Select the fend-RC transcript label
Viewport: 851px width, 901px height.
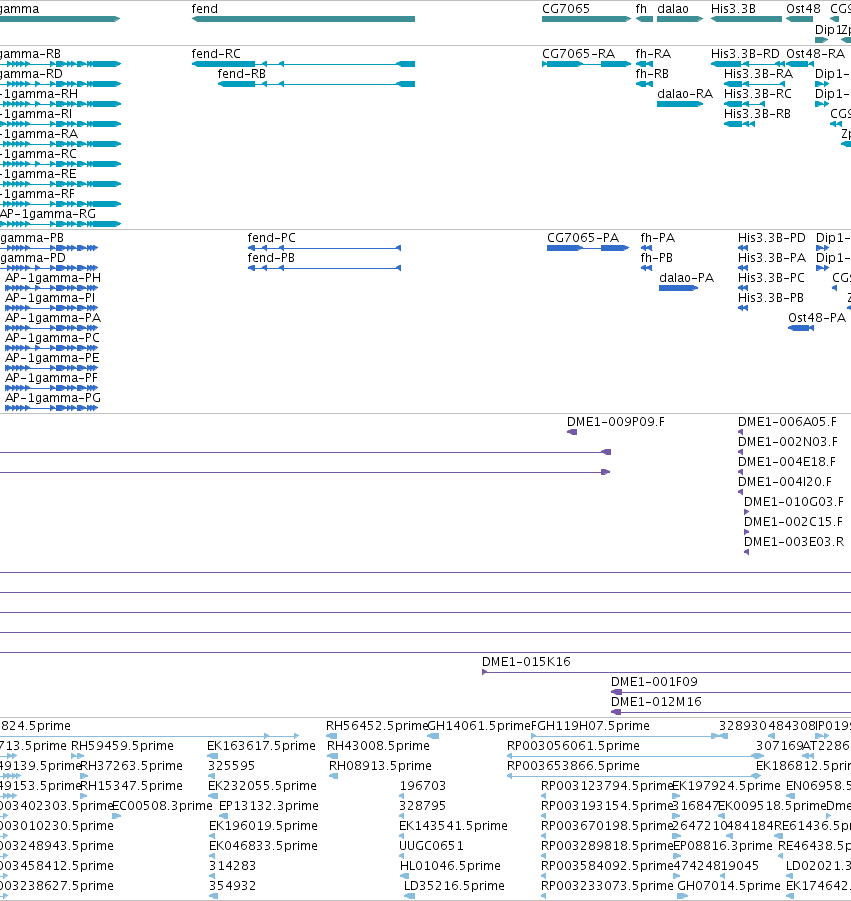point(215,53)
